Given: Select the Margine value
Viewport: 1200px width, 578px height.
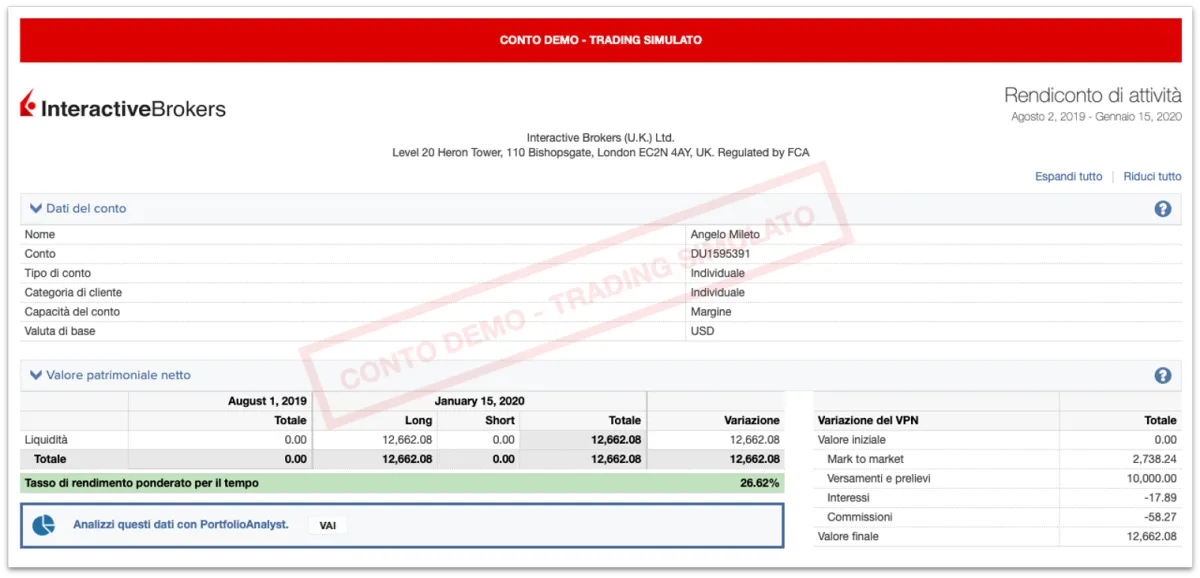Looking at the screenshot, I should click(711, 312).
